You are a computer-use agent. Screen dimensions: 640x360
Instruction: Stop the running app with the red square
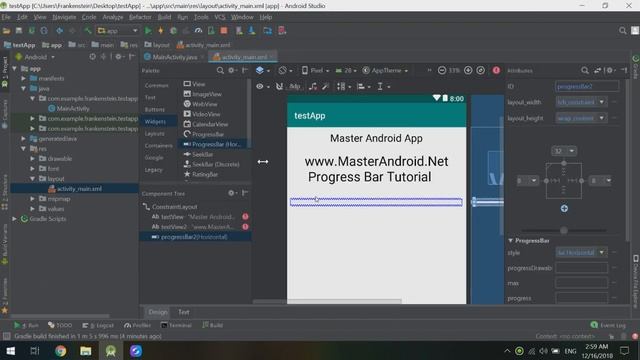coord(224,31)
